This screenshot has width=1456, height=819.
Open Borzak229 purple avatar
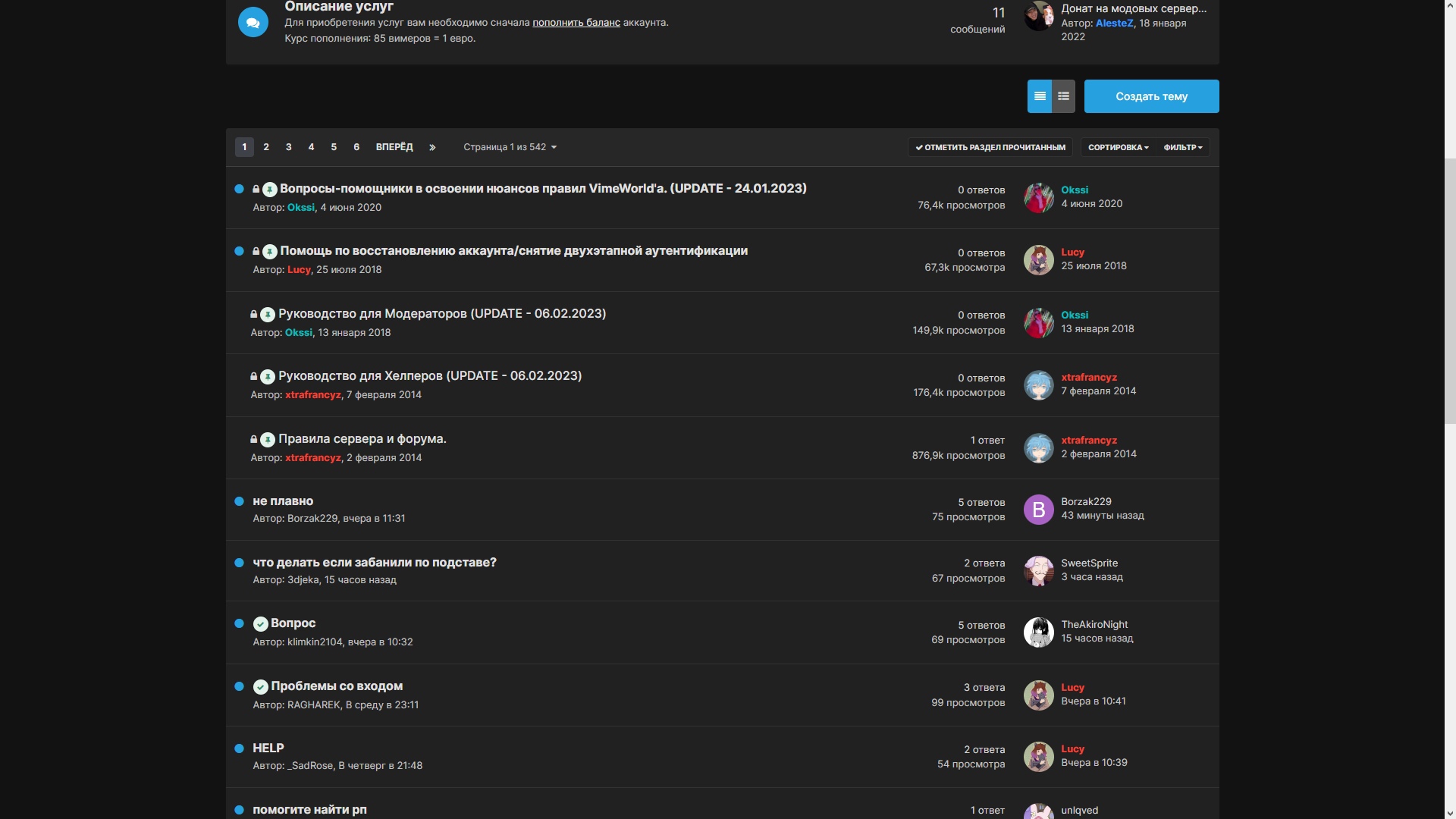point(1038,510)
